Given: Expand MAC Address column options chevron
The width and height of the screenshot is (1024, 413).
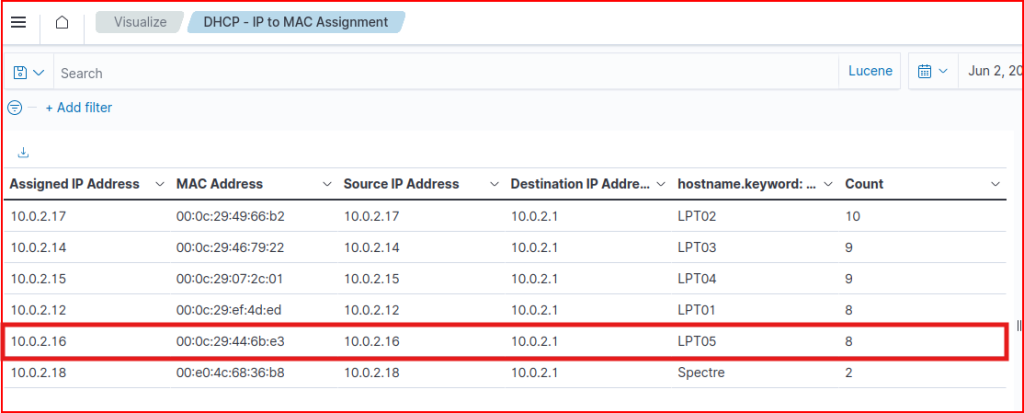Looking at the screenshot, I should coord(327,184).
